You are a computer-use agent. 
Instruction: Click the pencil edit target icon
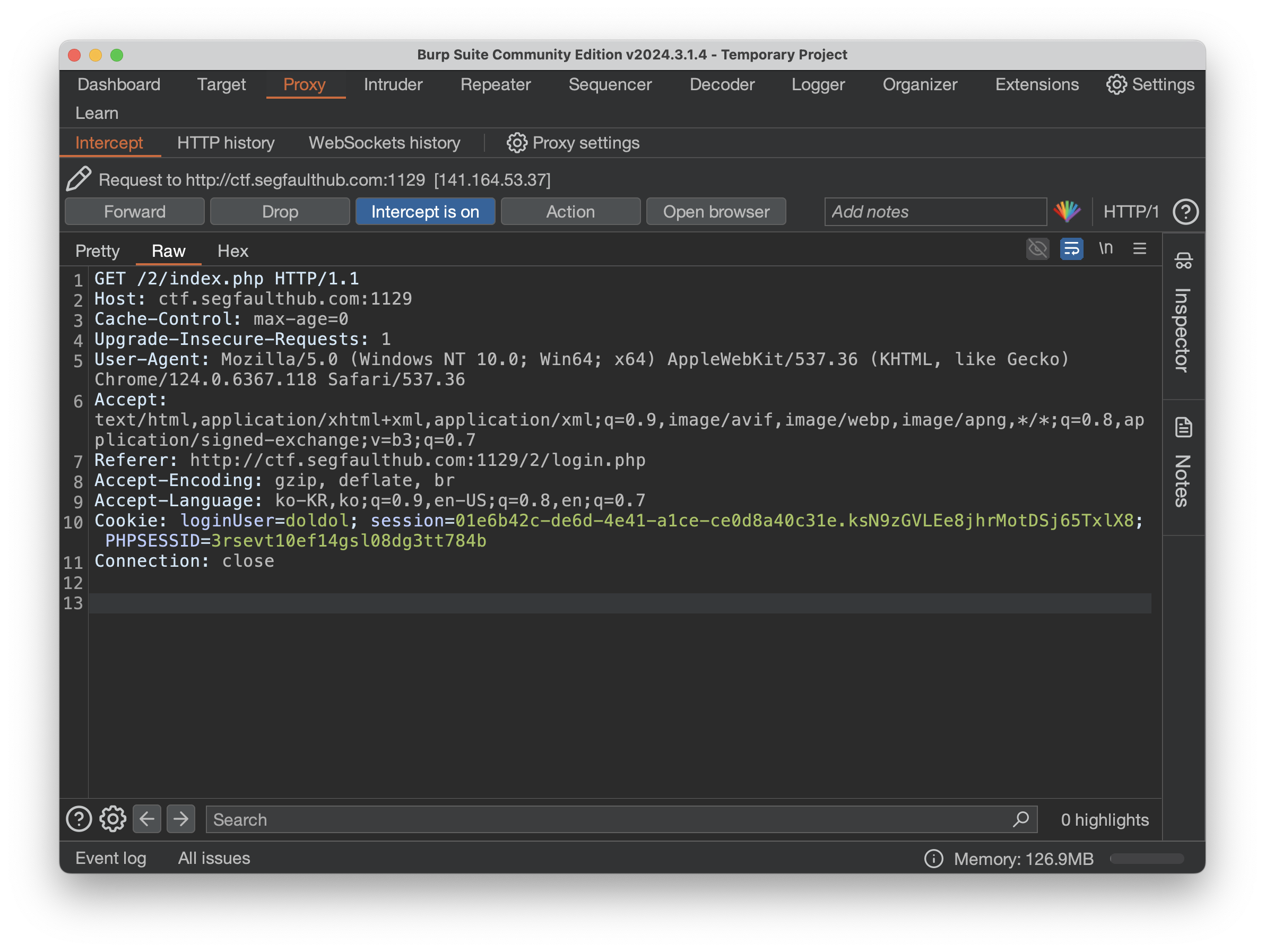[79, 179]
